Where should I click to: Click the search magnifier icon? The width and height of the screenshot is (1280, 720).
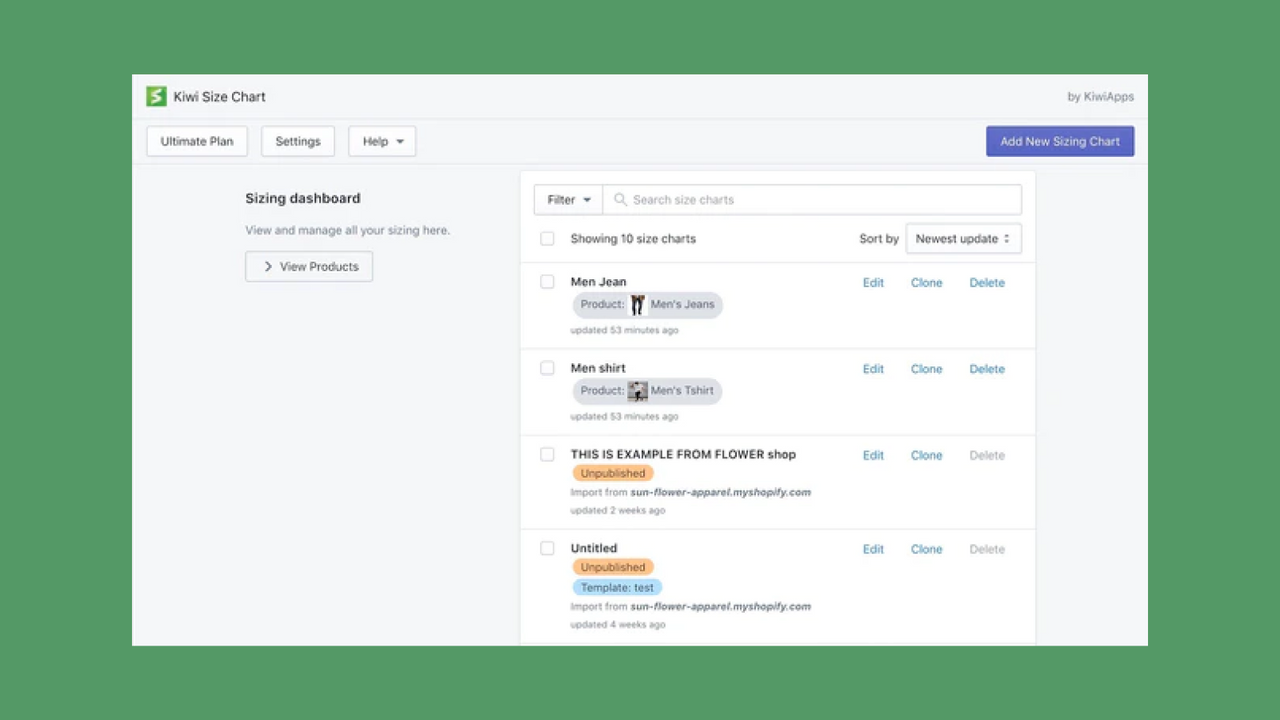click(x=620, y=200)
